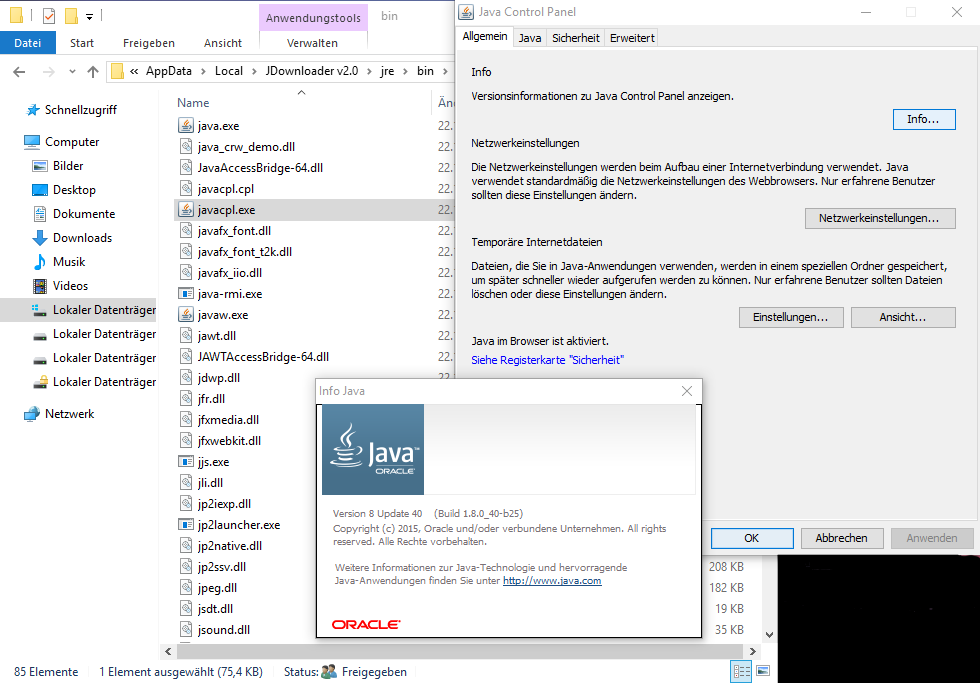Click the Computer monitor icon in sidebar
The image size is (980, 683).
(32, 142)
